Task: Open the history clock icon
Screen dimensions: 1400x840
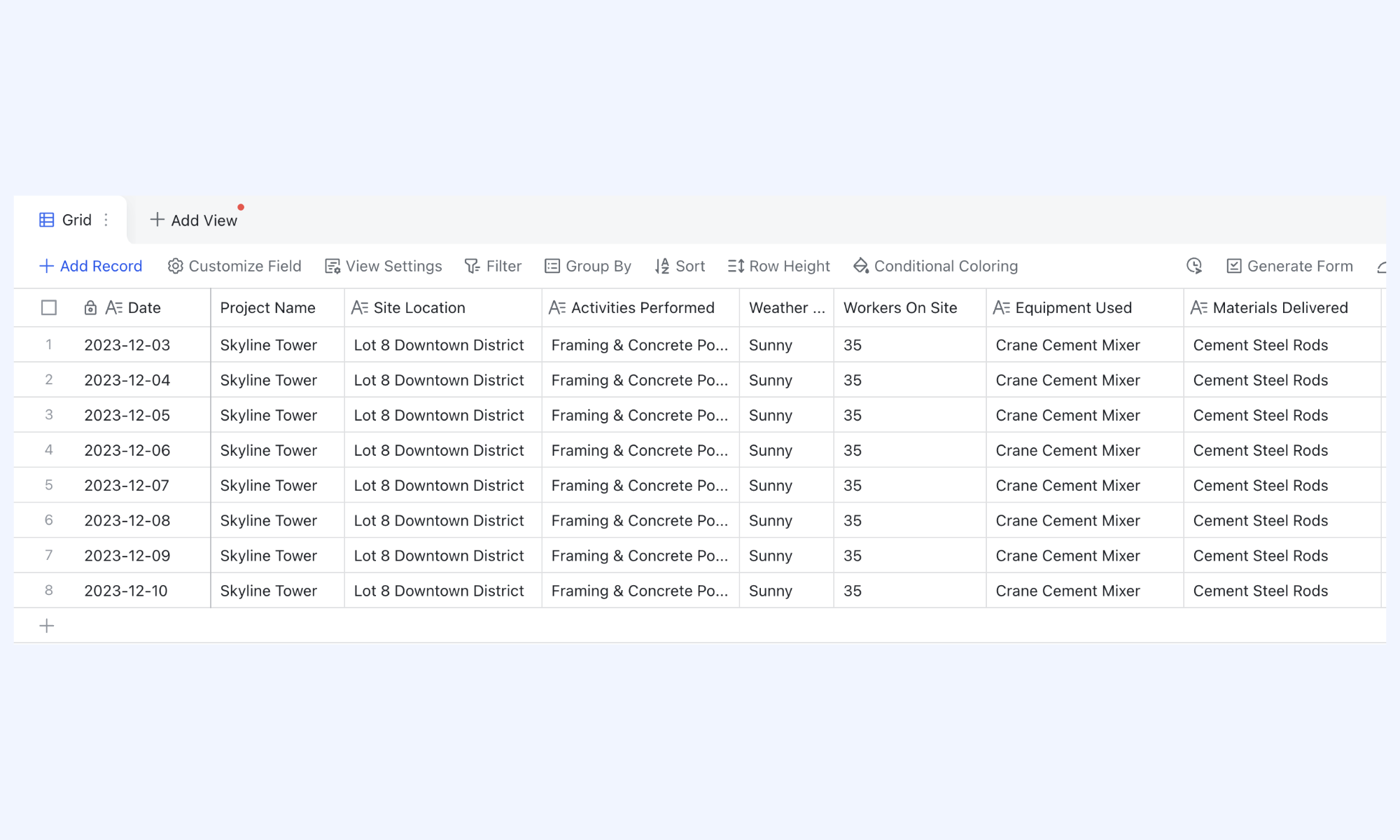Action: pyautogui.click(x=1194, y=266)
